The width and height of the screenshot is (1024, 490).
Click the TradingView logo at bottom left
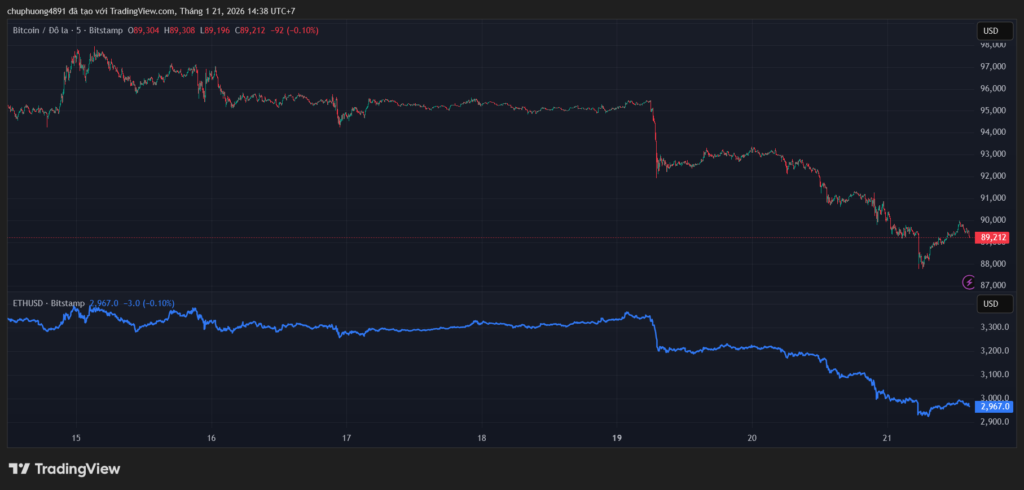pos(64,468)
